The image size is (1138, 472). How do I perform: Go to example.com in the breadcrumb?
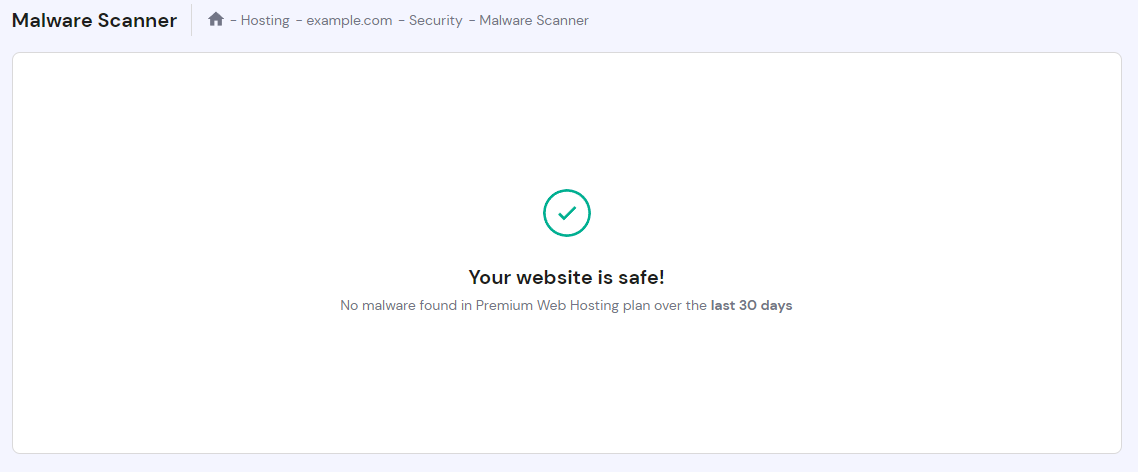click(349, 20)
